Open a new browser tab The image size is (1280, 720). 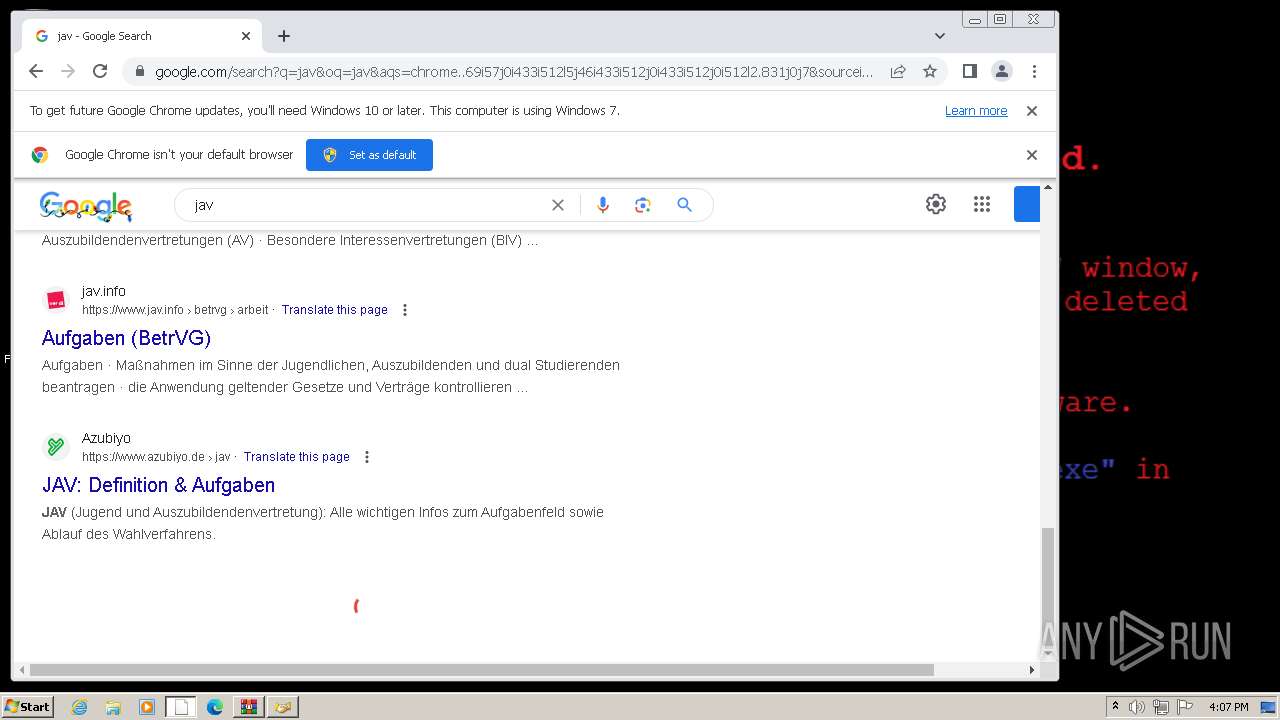tap(284, 36)
